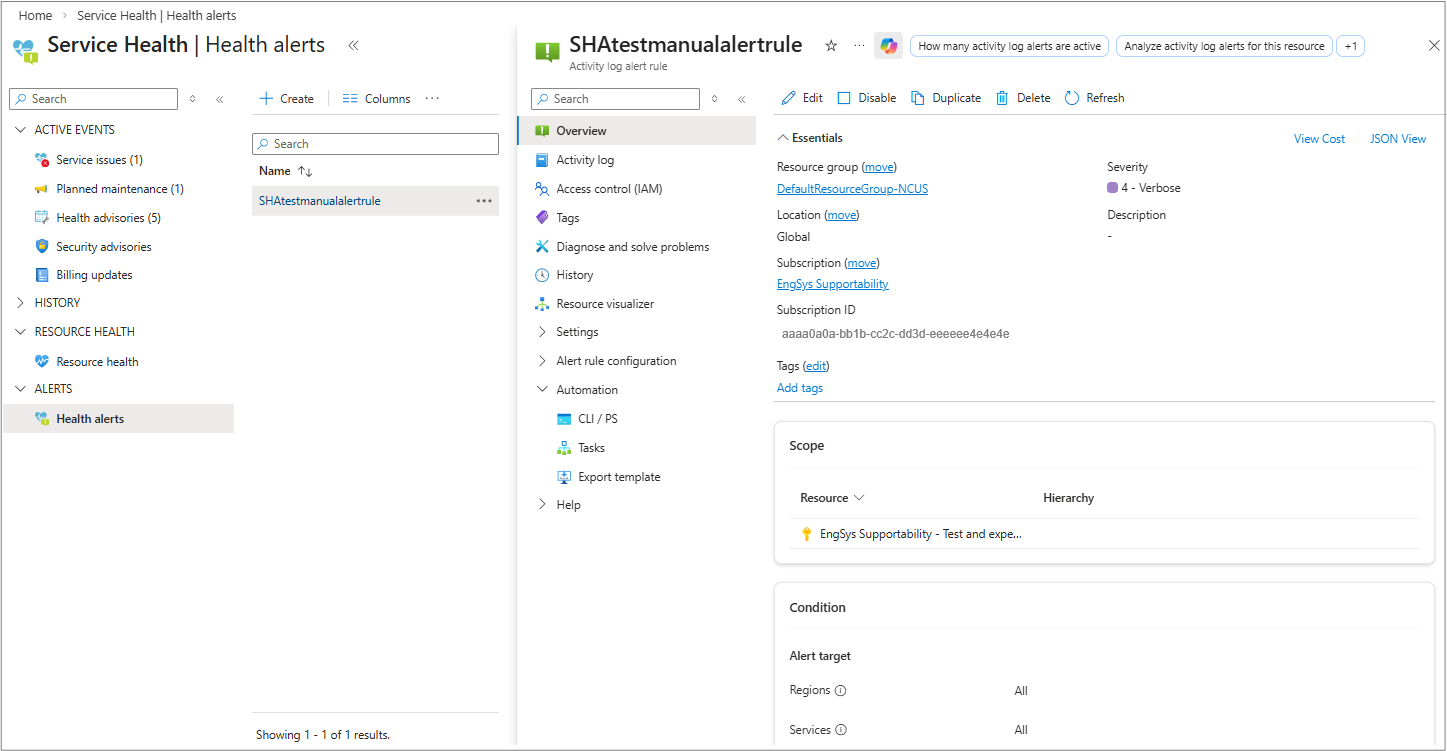
Task: Expand Alert rule configuration menu group
Action: coord(542,361)
